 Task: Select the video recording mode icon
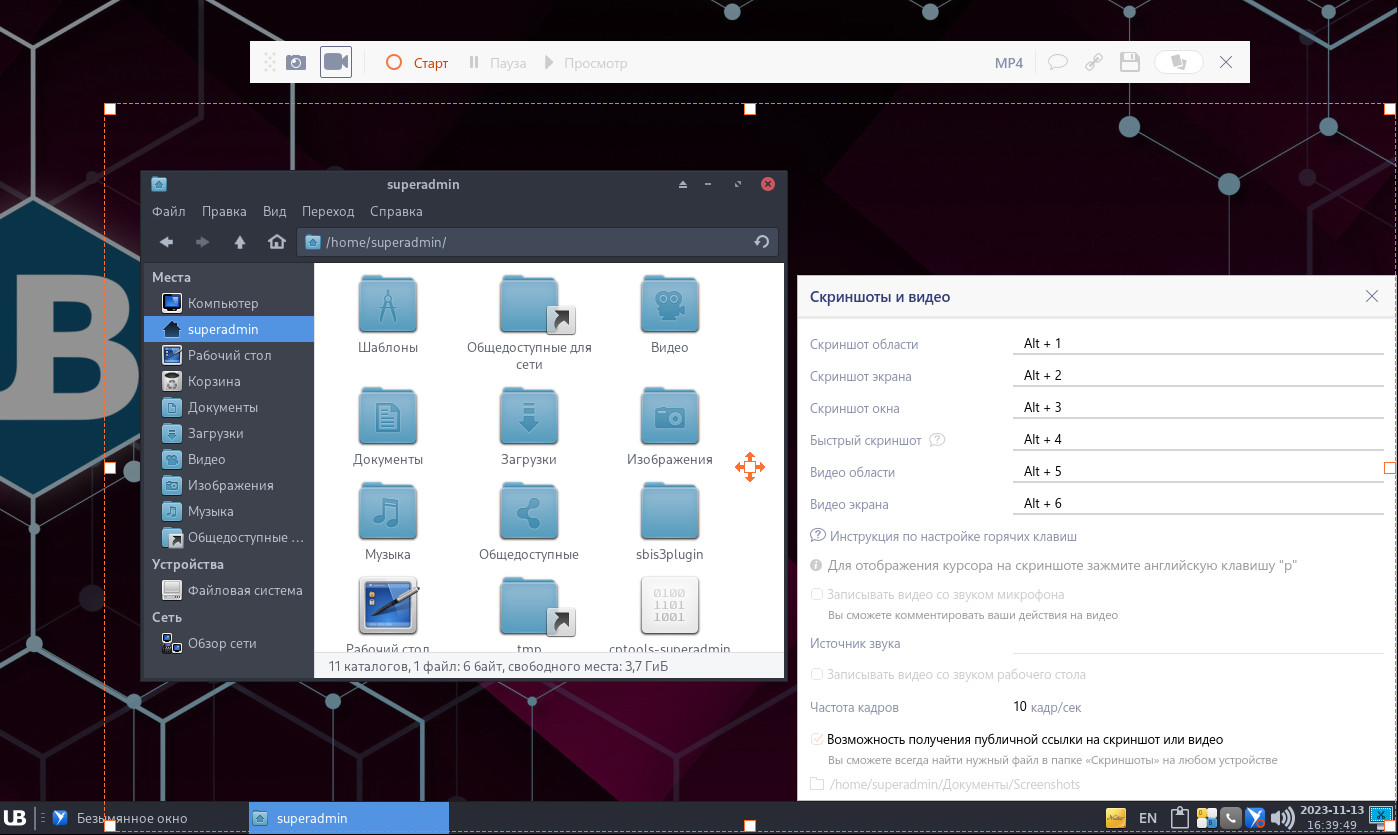coord(336,62)
